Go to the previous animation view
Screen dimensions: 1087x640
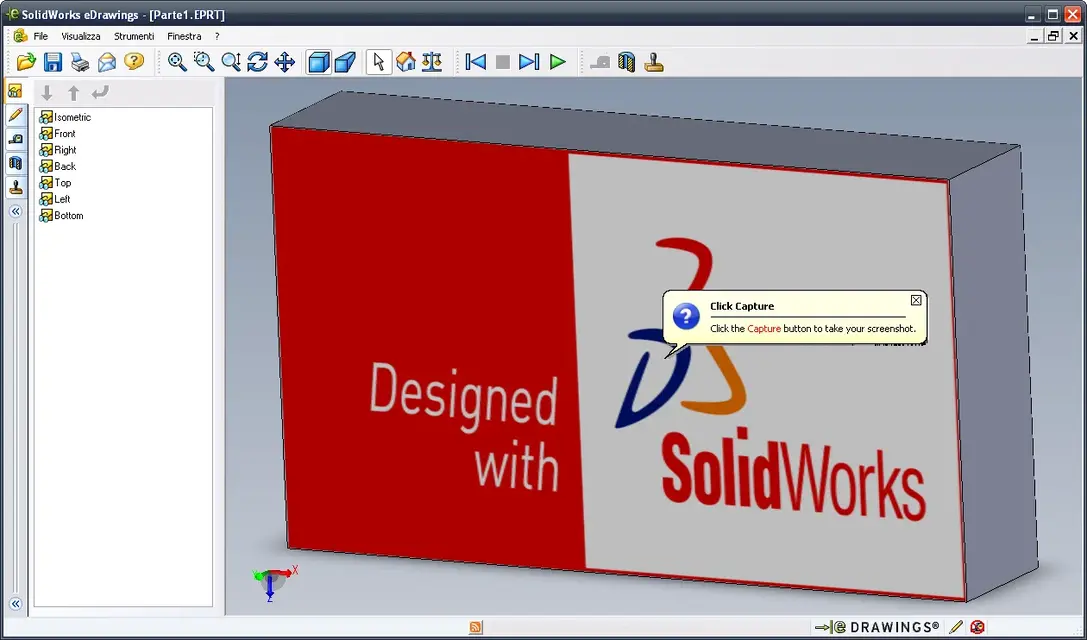click(x=476, y=62)
